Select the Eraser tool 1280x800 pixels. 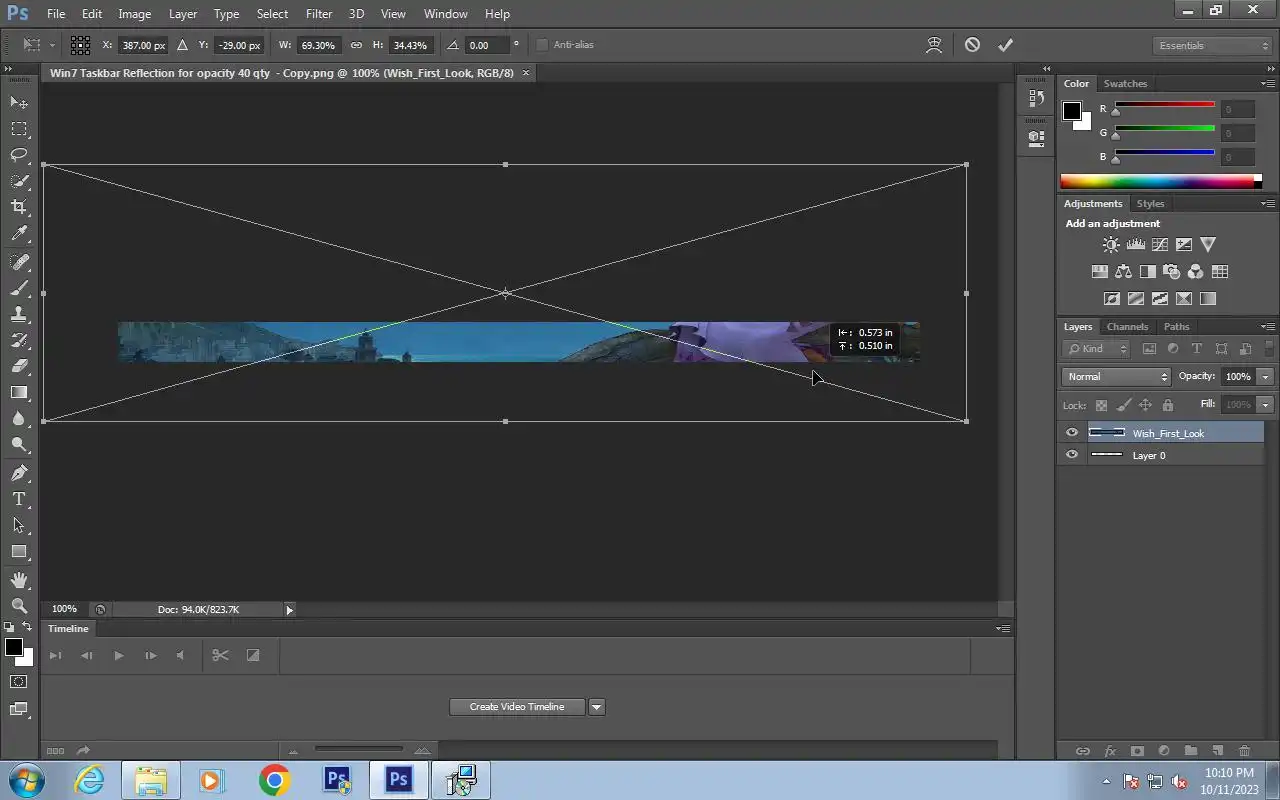click(x=19, y=366)
